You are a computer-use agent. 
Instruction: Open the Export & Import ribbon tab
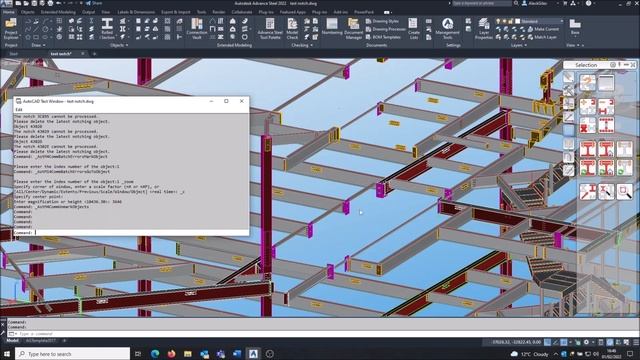[176, 12]
